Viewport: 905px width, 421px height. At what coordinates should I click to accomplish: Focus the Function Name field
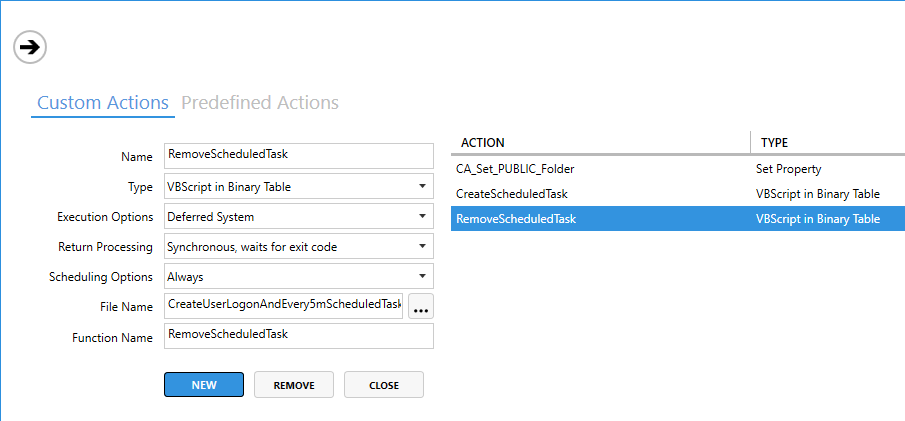pyautogui.click(x=298, y=336)
